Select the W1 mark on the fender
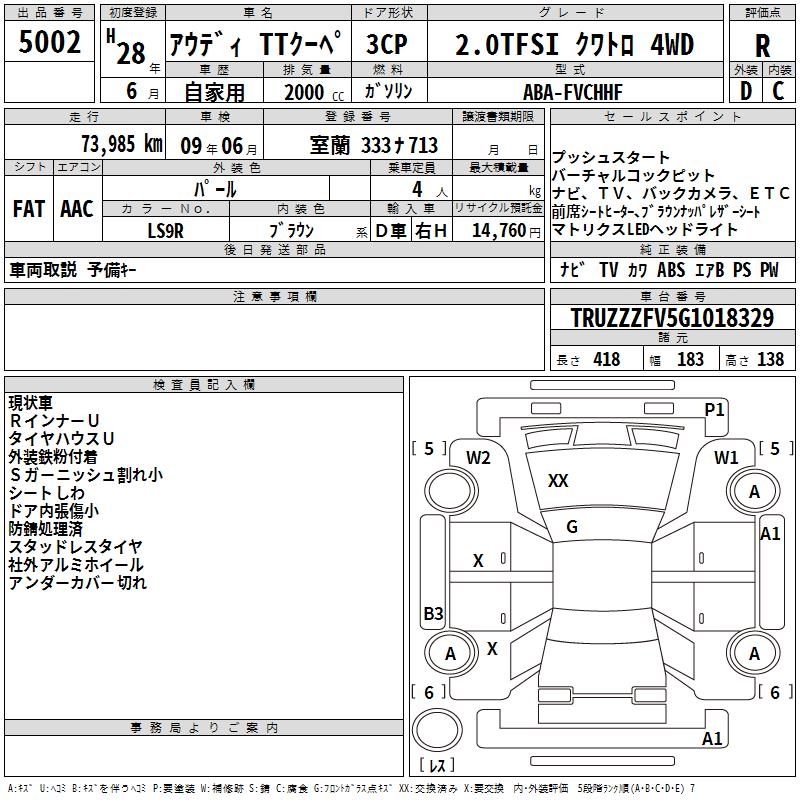 tap(726, 458)
